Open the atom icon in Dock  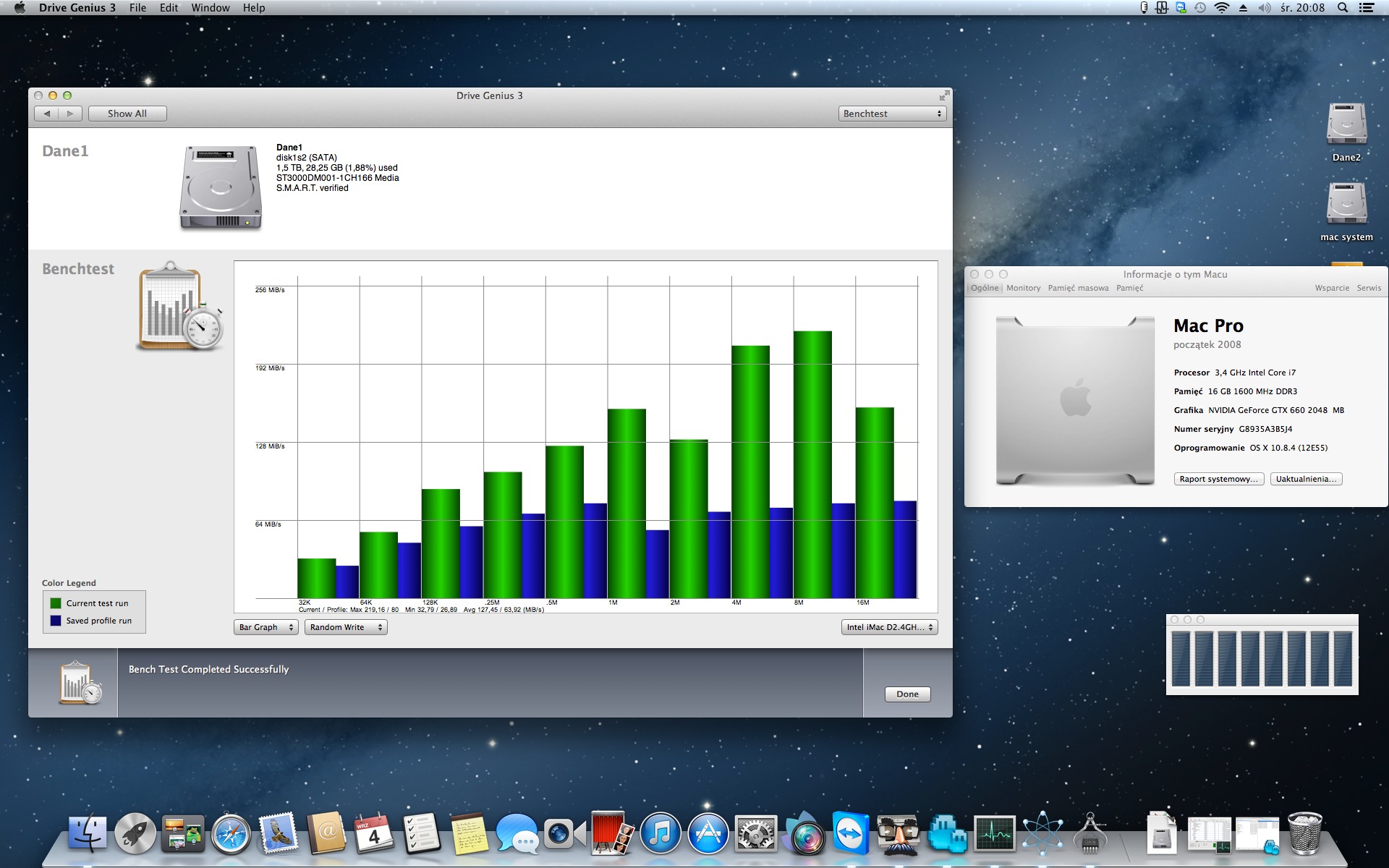point(1042,833)
